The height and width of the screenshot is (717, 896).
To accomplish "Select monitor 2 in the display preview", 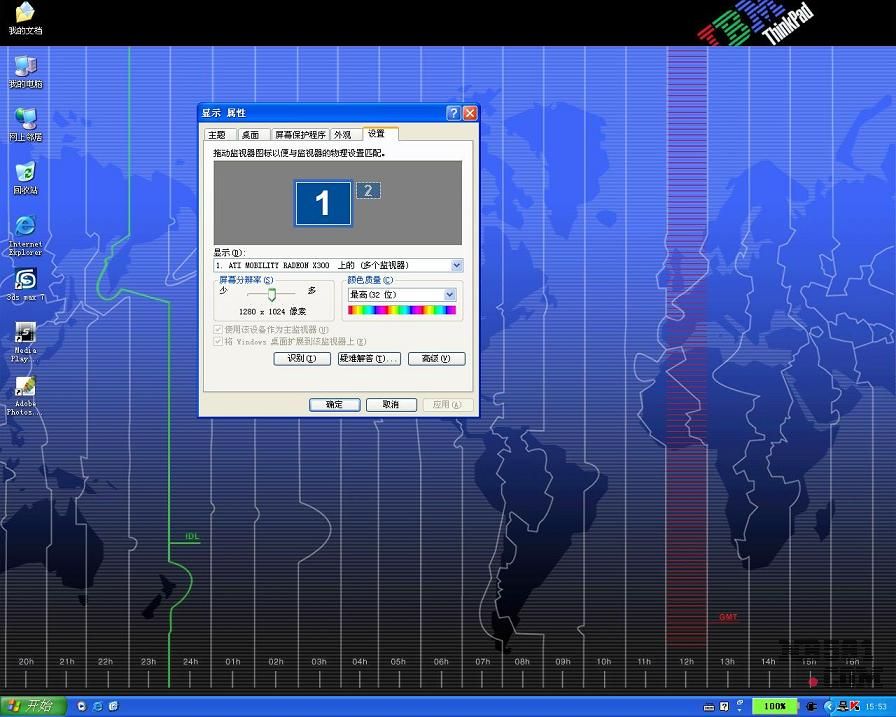I will [x=368, y=191].
